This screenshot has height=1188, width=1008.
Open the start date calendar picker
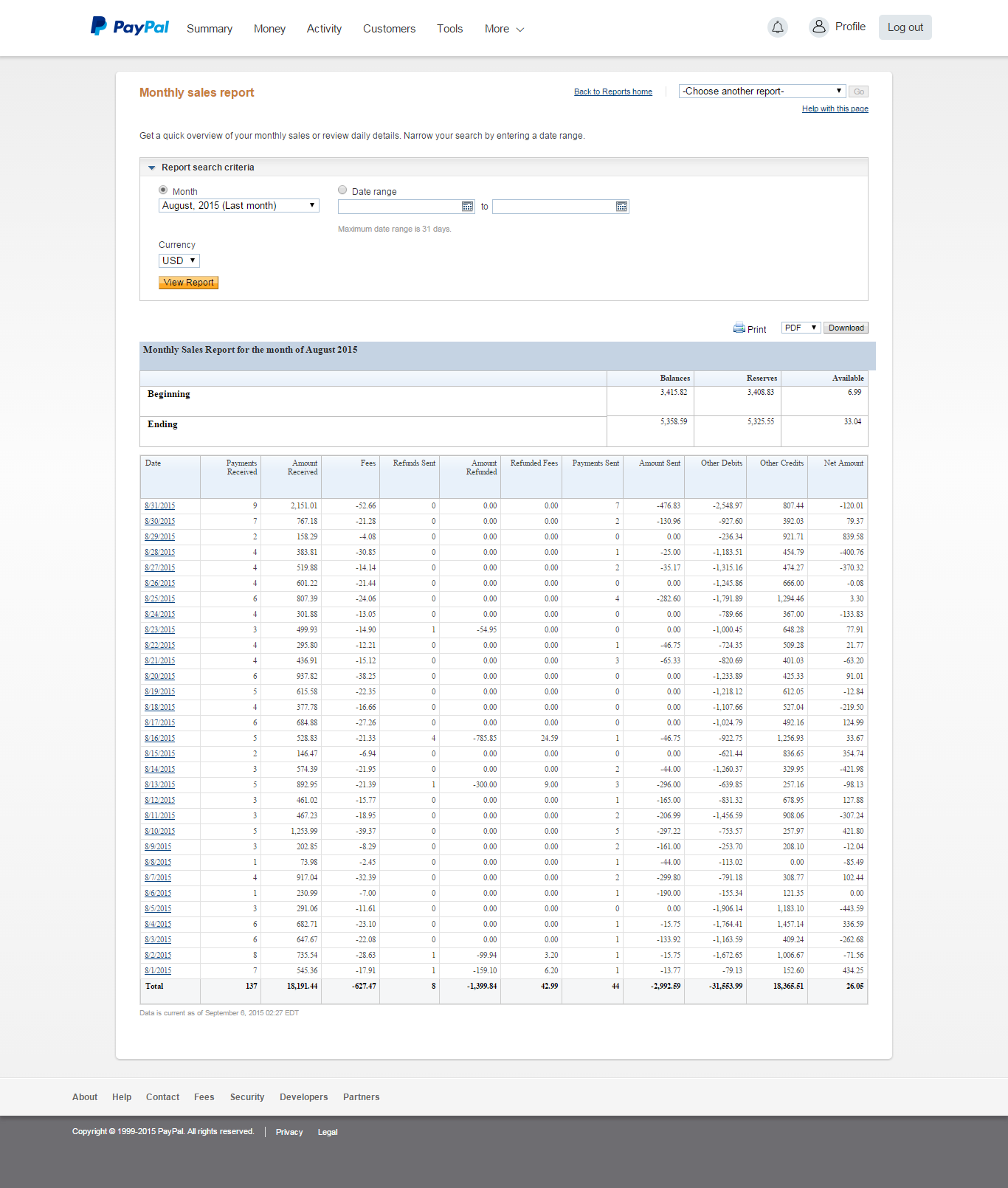click(x=467, y=207)
